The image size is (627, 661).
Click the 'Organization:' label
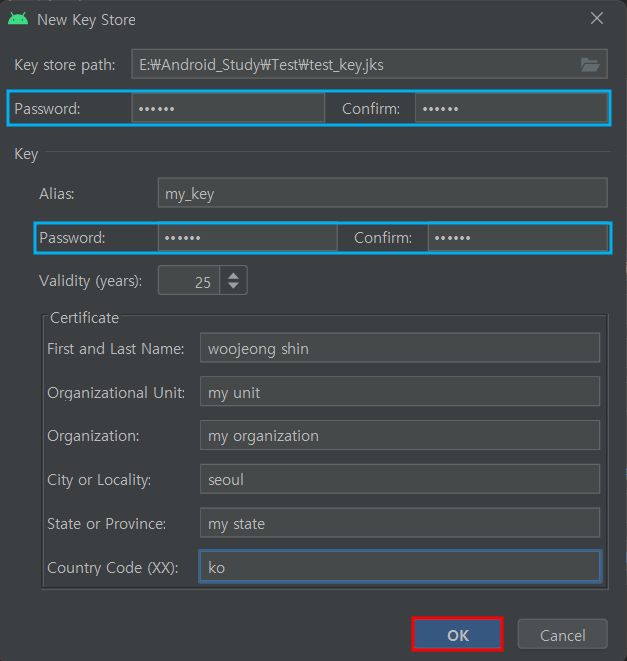(x=93, y=436)
